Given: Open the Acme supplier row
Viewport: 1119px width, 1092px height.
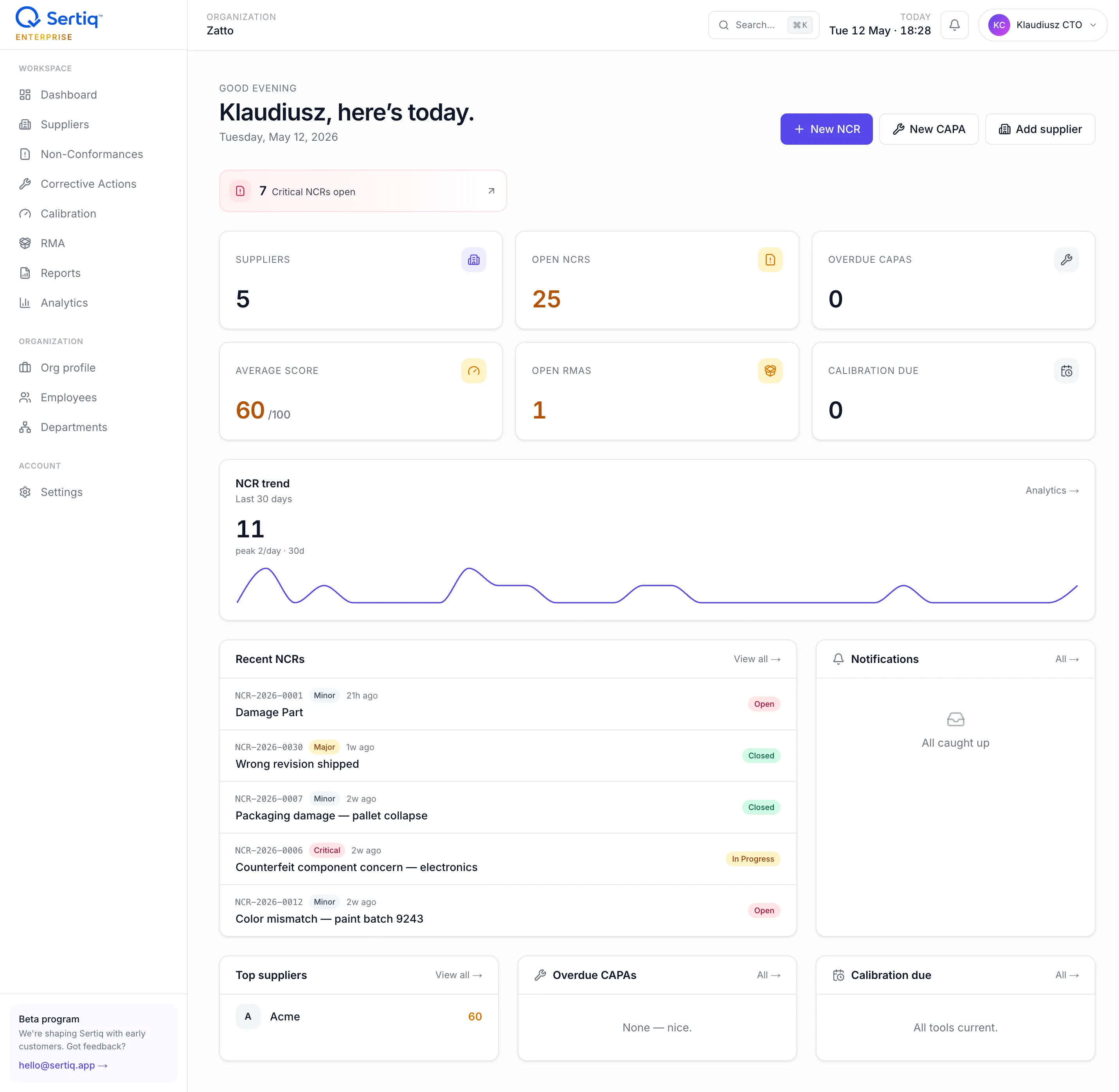Looking at the screenshot, I should [x=359, y=1016].
